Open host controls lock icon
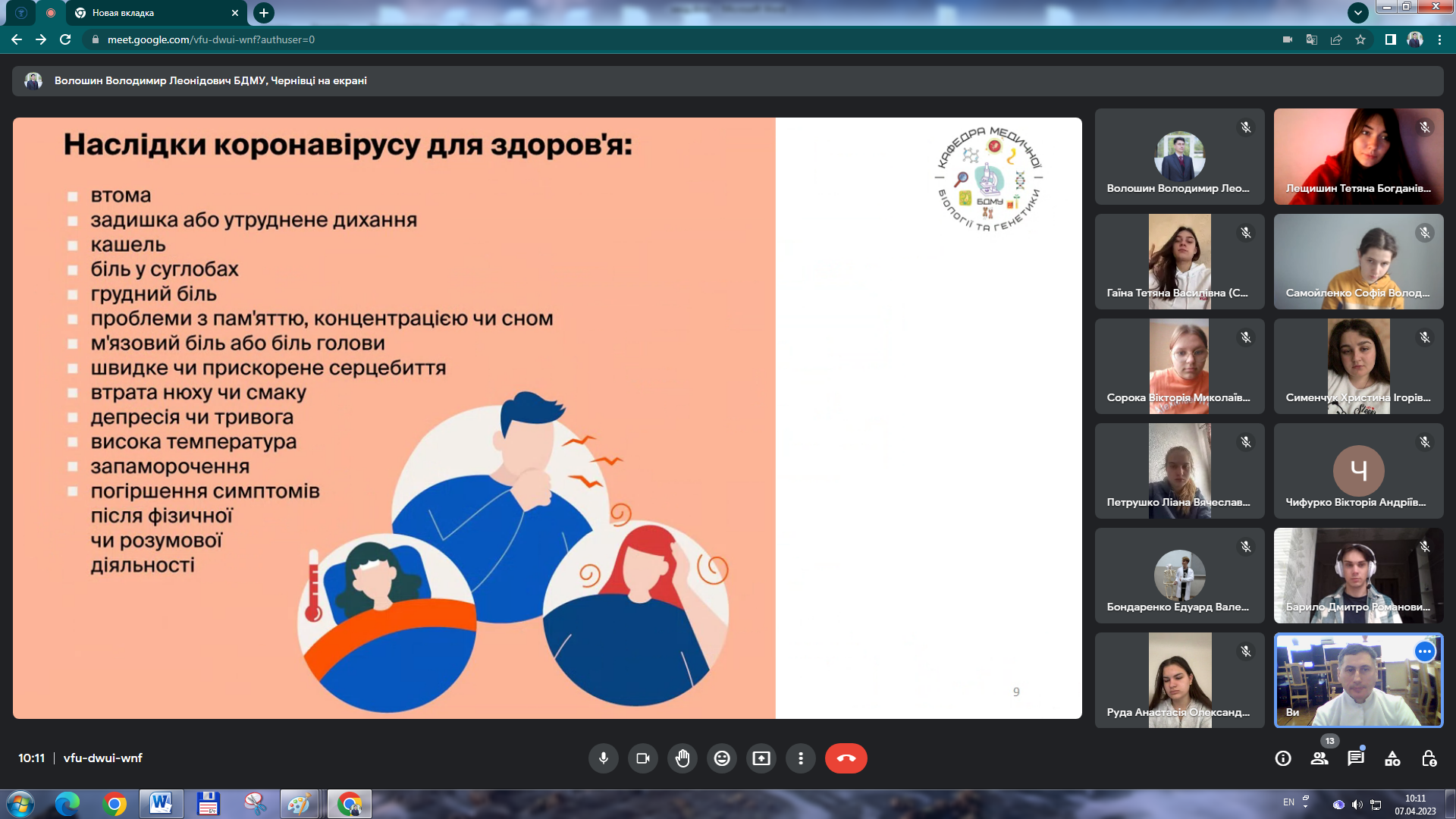 point(1429,758)
